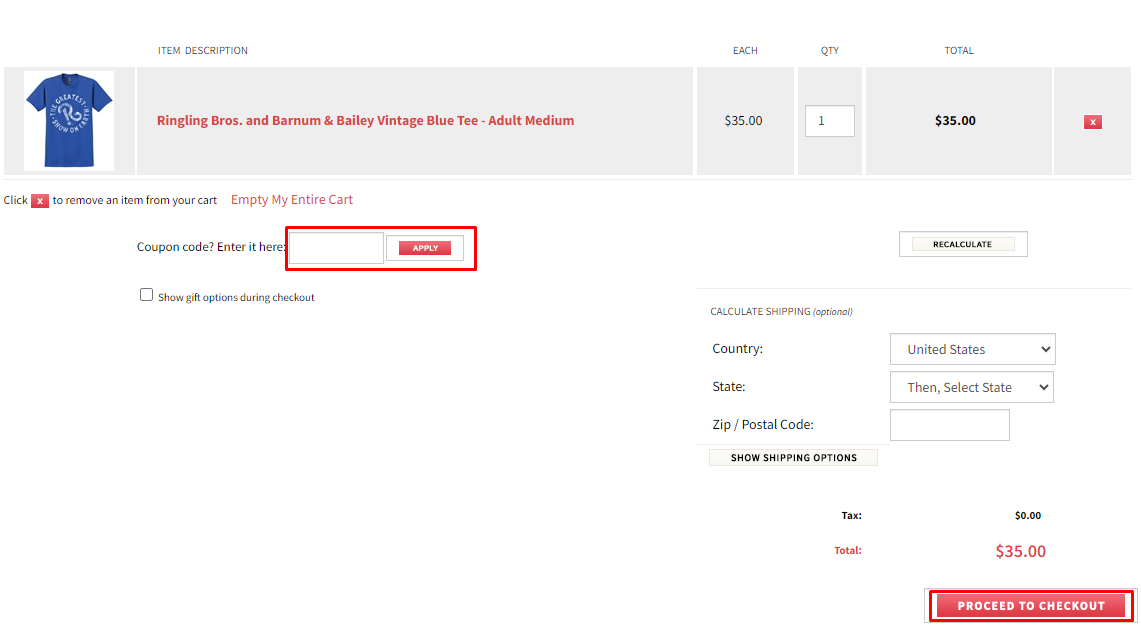Viewport: 1141px width, 626px height.
Task: Click the red $35.00 order total
Action: pos(1020,551)
